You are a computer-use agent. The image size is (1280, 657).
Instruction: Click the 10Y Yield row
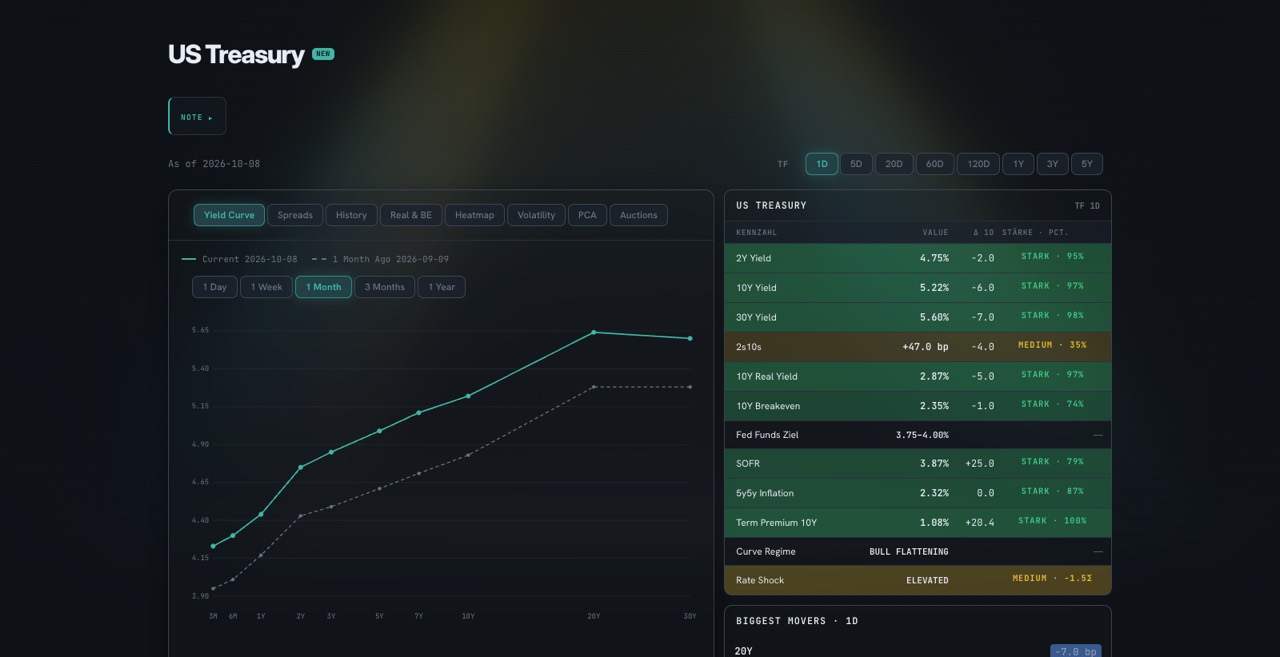click(917, 288)
